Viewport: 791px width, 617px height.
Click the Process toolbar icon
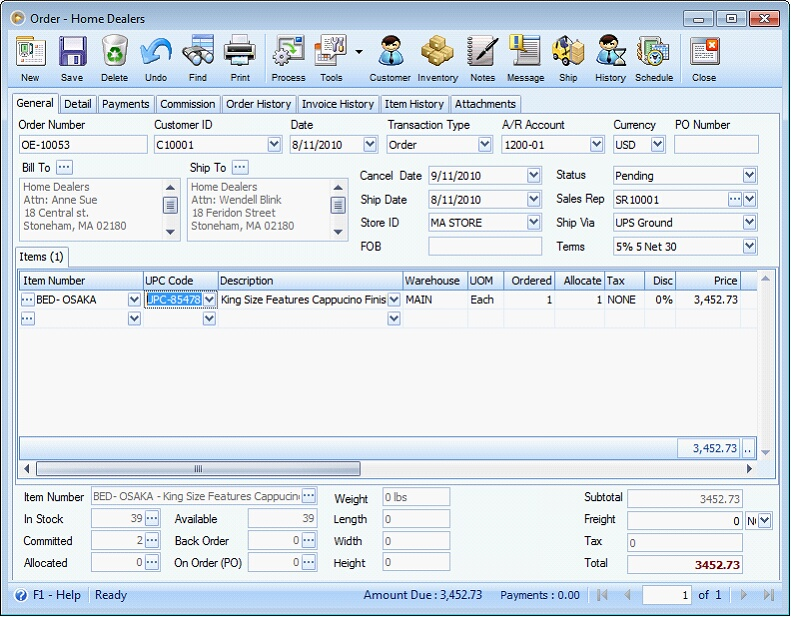point(288,50)
